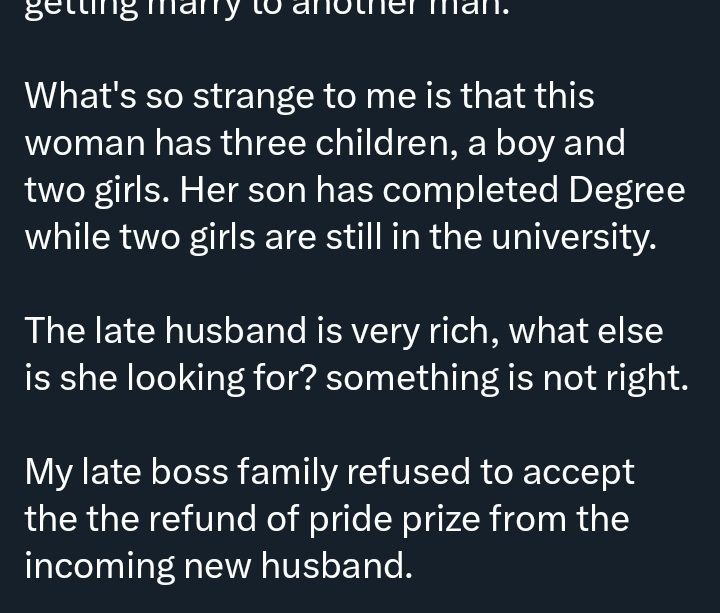Tap the phrase "My late boss"
720x613 pixels.
click(x=123, y=472)
